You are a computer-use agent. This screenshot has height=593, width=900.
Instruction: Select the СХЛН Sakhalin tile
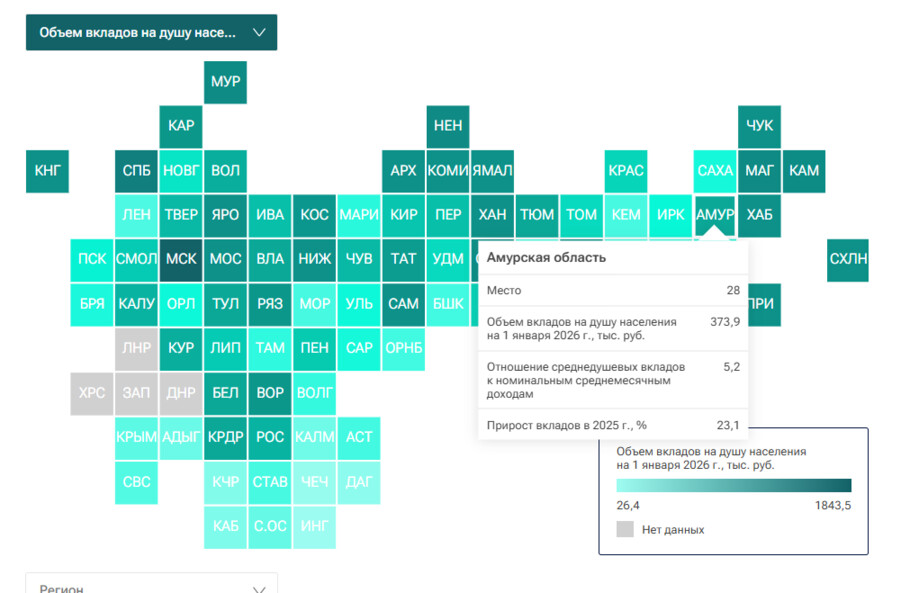848,259
